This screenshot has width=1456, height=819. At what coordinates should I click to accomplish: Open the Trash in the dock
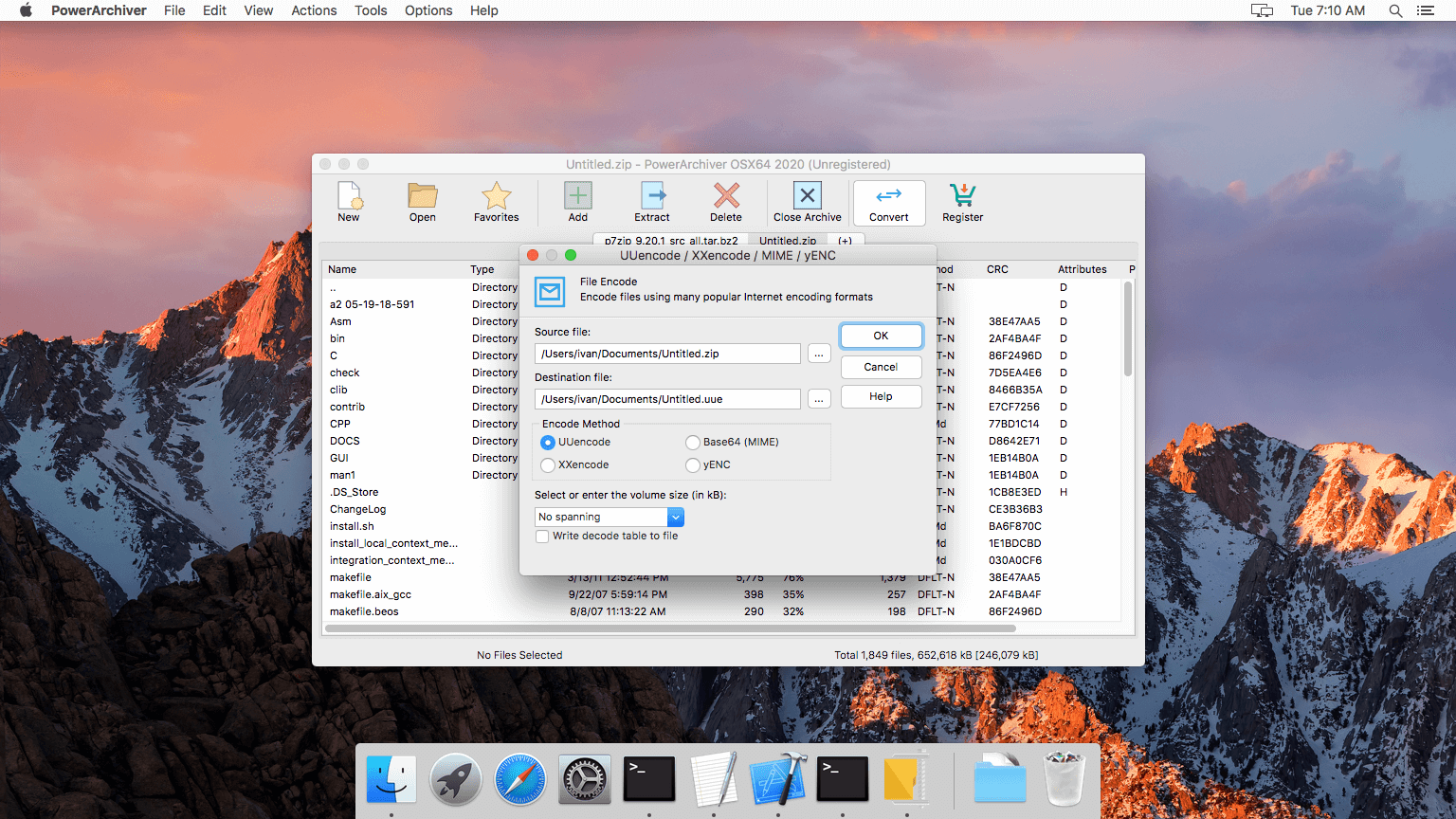[1065, 779]
